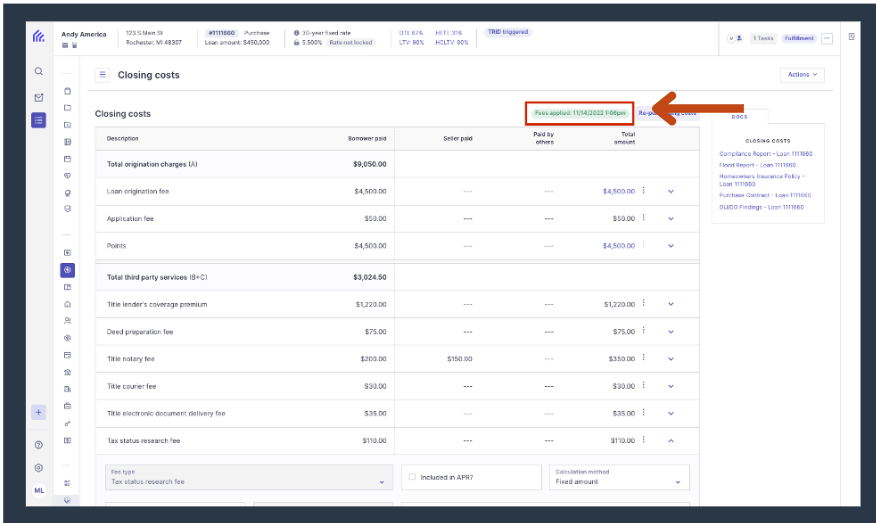Click the phone icon under Andy America
Image resolution: width=876 pixels, height=523 pixels.
coord(74,45)
